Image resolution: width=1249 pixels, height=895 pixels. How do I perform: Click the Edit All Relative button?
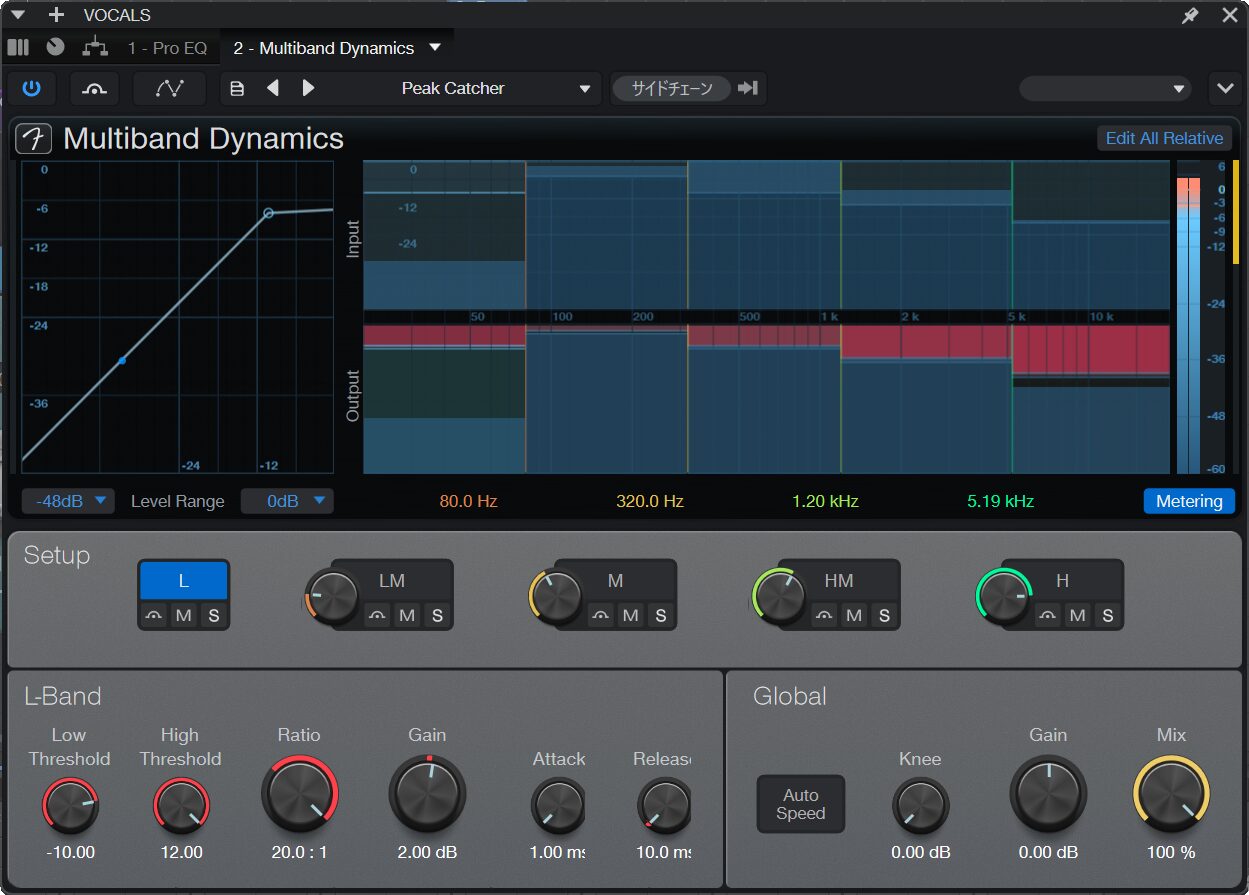1163,138
